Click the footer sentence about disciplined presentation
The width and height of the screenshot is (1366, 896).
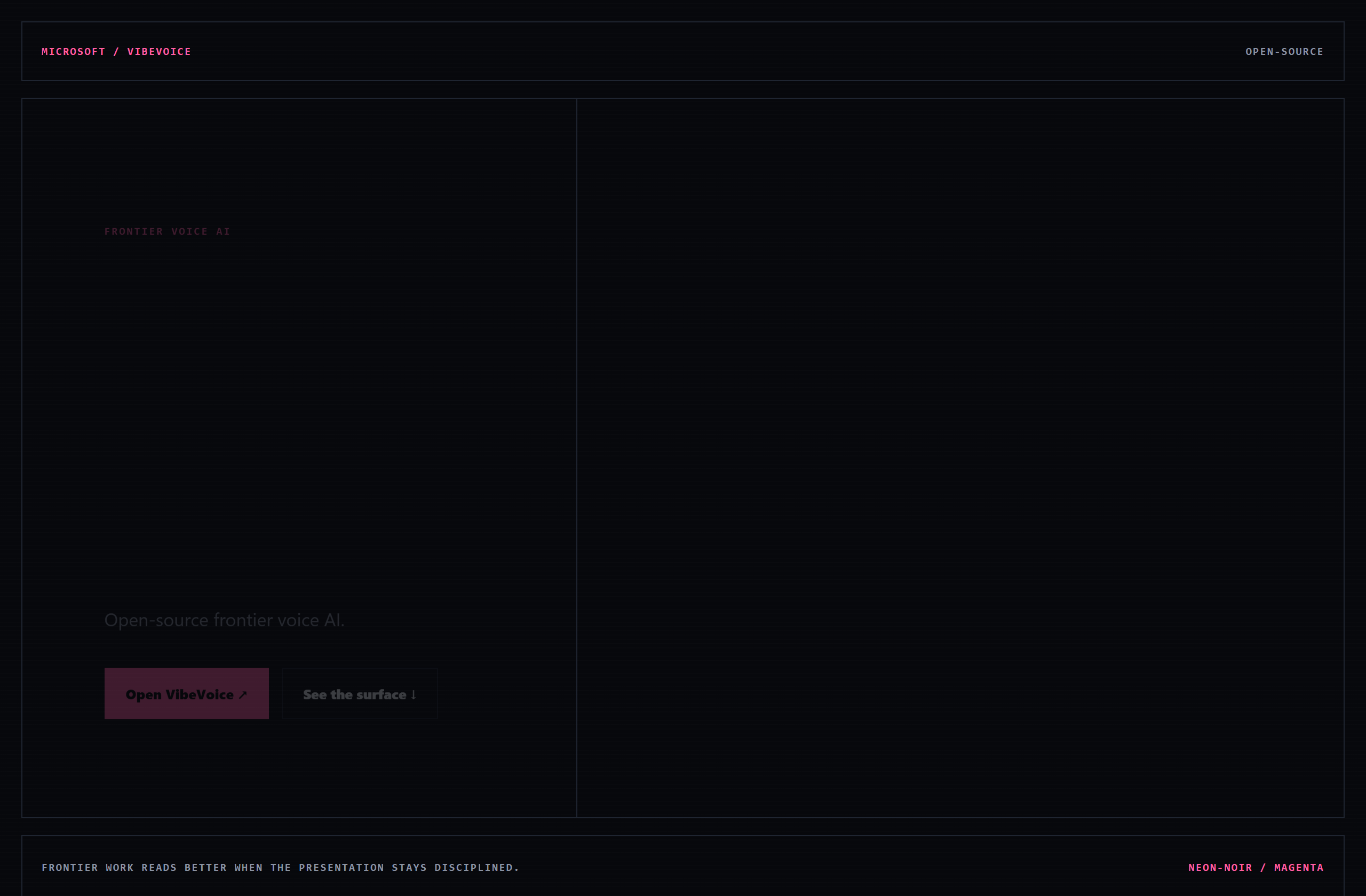click(280, 867)
